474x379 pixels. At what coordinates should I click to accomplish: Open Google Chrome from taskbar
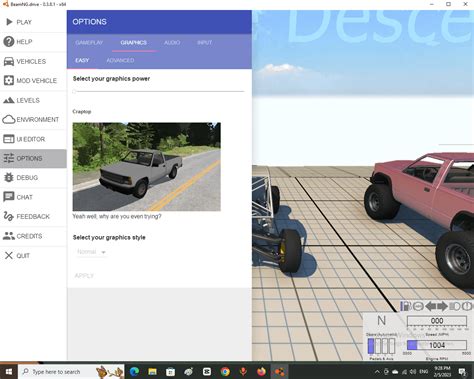tap(225, 371)
